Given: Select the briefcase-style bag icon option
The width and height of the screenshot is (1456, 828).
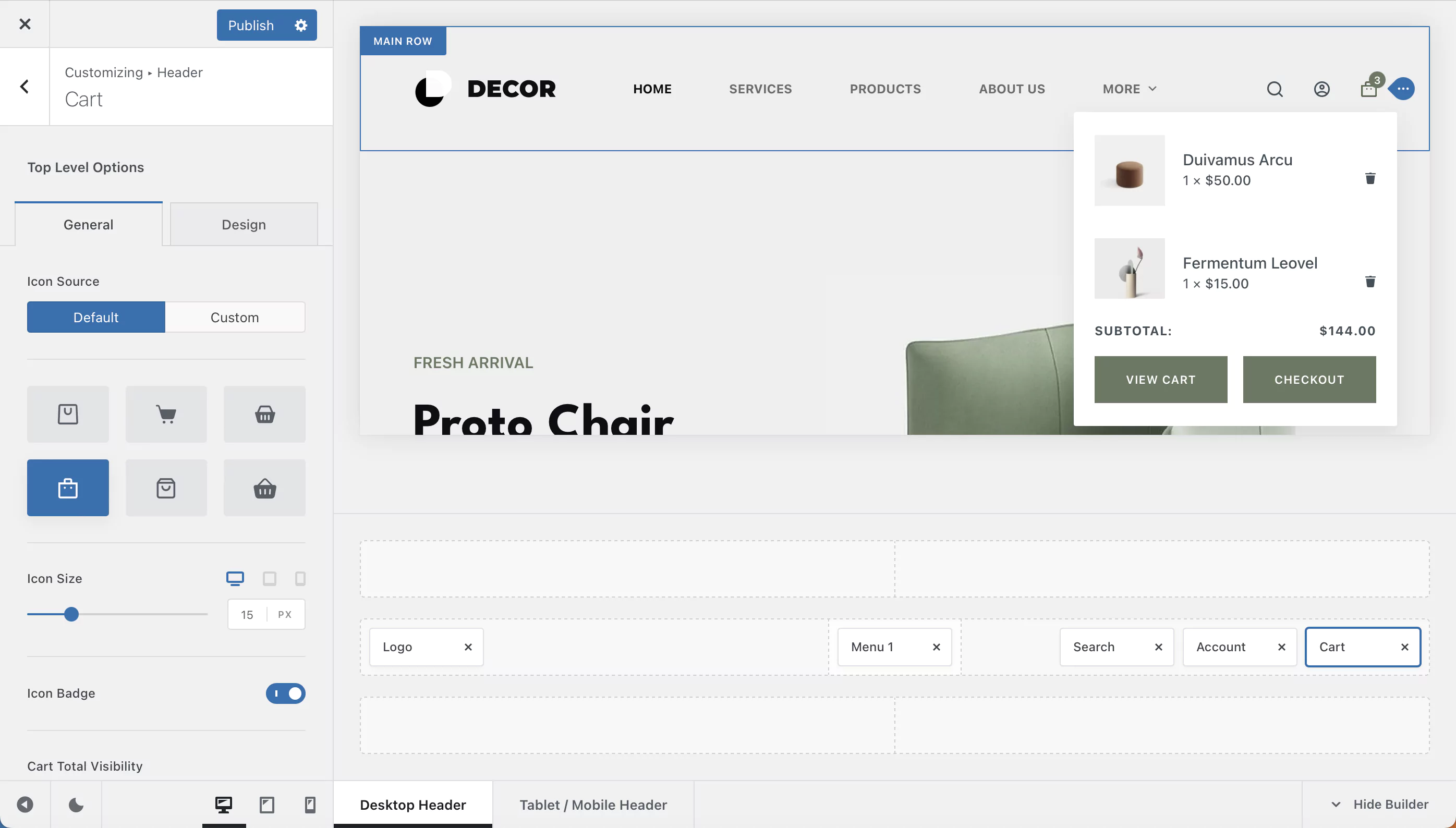Looking at the screenshot, I should click(x=68, y=488).
